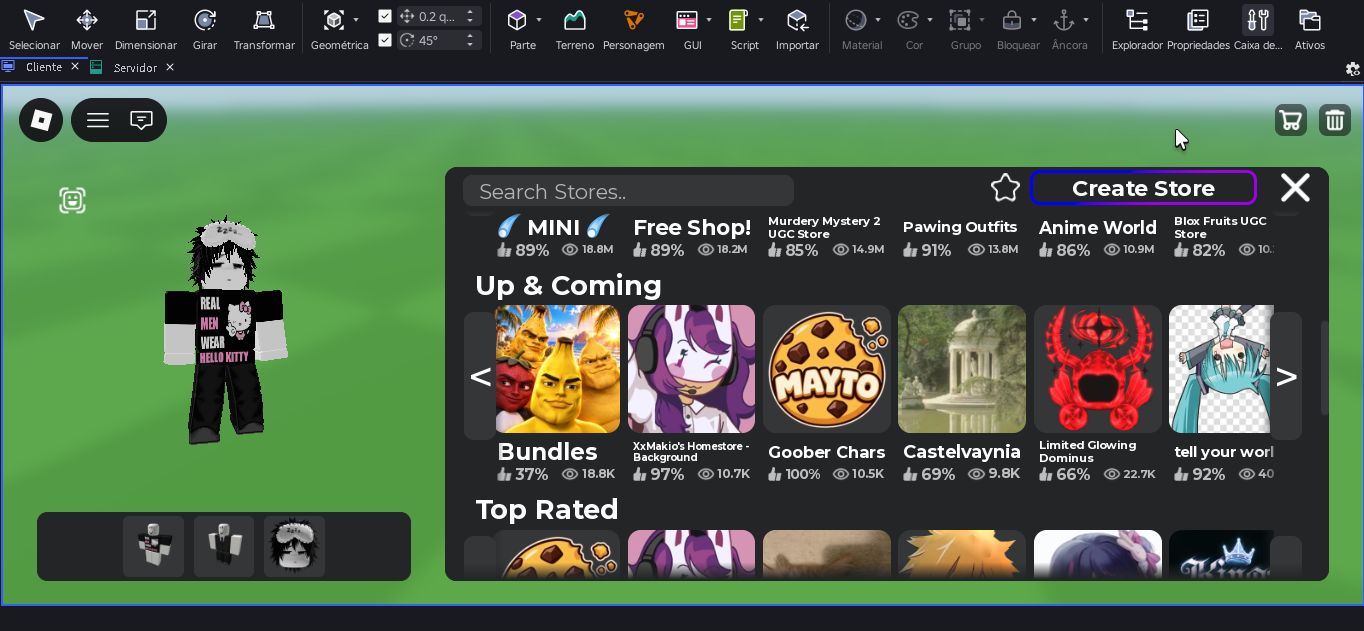Screen dimensions: 1364x631
Task: Open the Roblox logo menu
Action: tap(41, 120)
